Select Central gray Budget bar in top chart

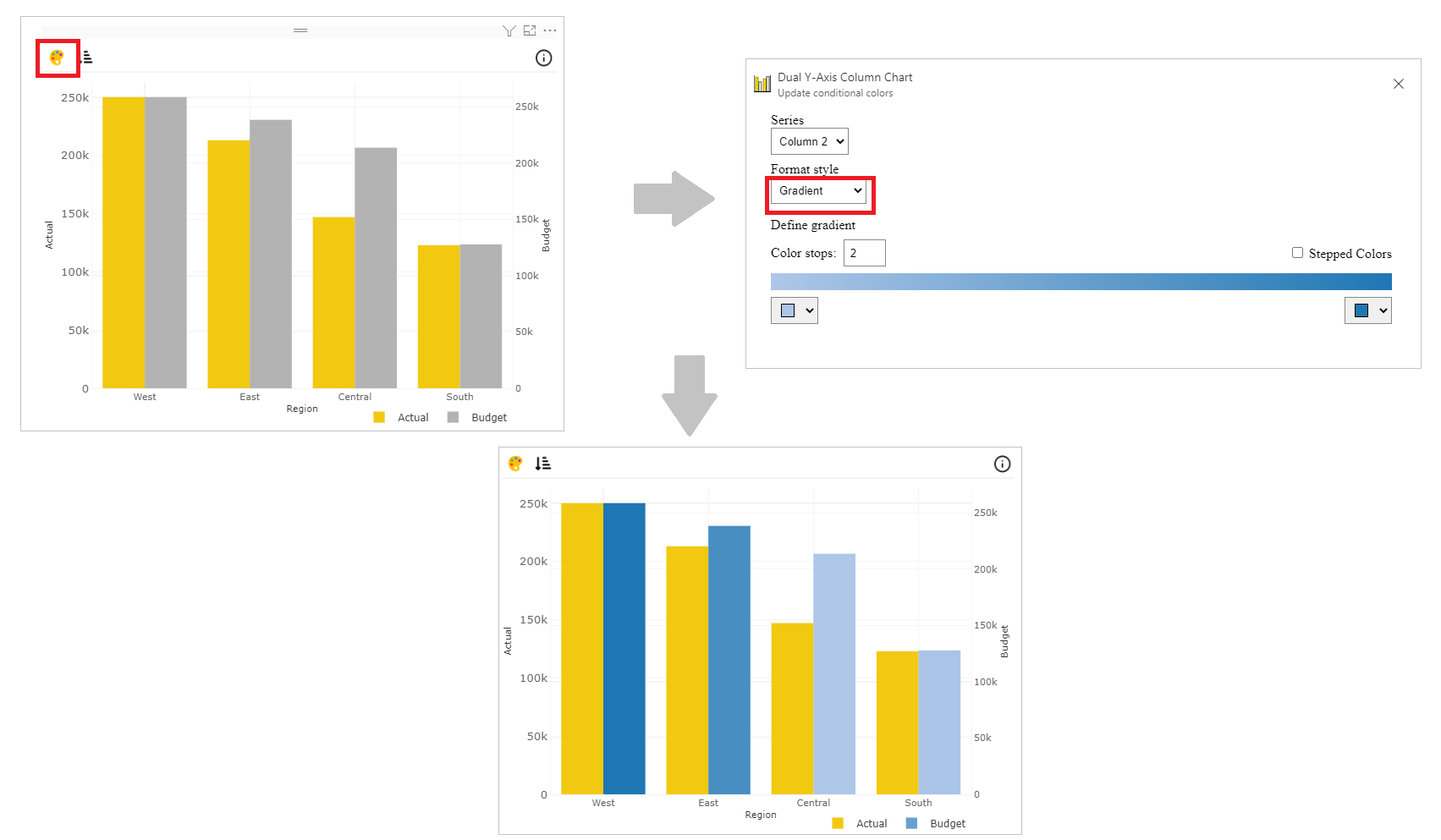pos(376,268)
